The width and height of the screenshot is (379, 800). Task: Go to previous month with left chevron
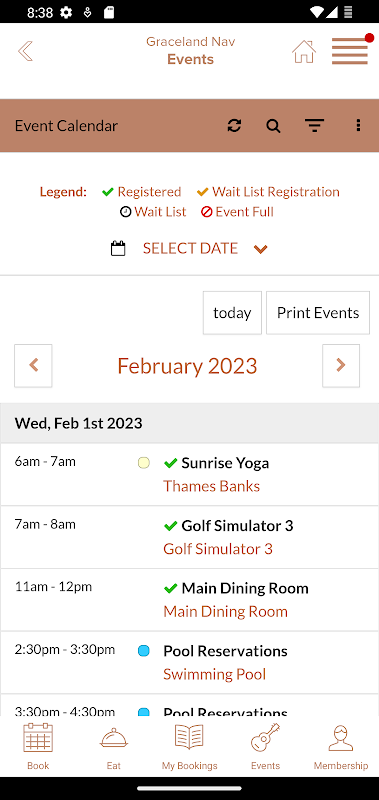coord(33,366)
